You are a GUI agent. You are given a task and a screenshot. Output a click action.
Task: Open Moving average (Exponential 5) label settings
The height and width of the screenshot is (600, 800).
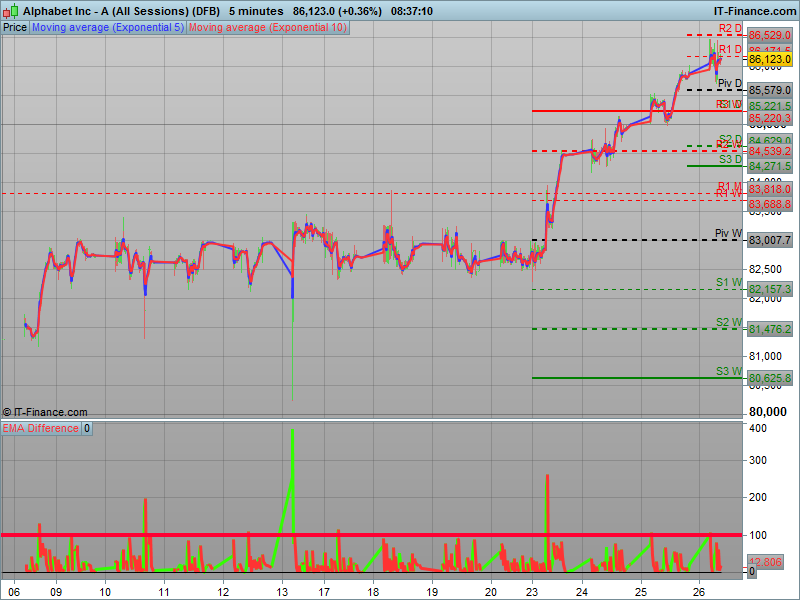point(108,28)
